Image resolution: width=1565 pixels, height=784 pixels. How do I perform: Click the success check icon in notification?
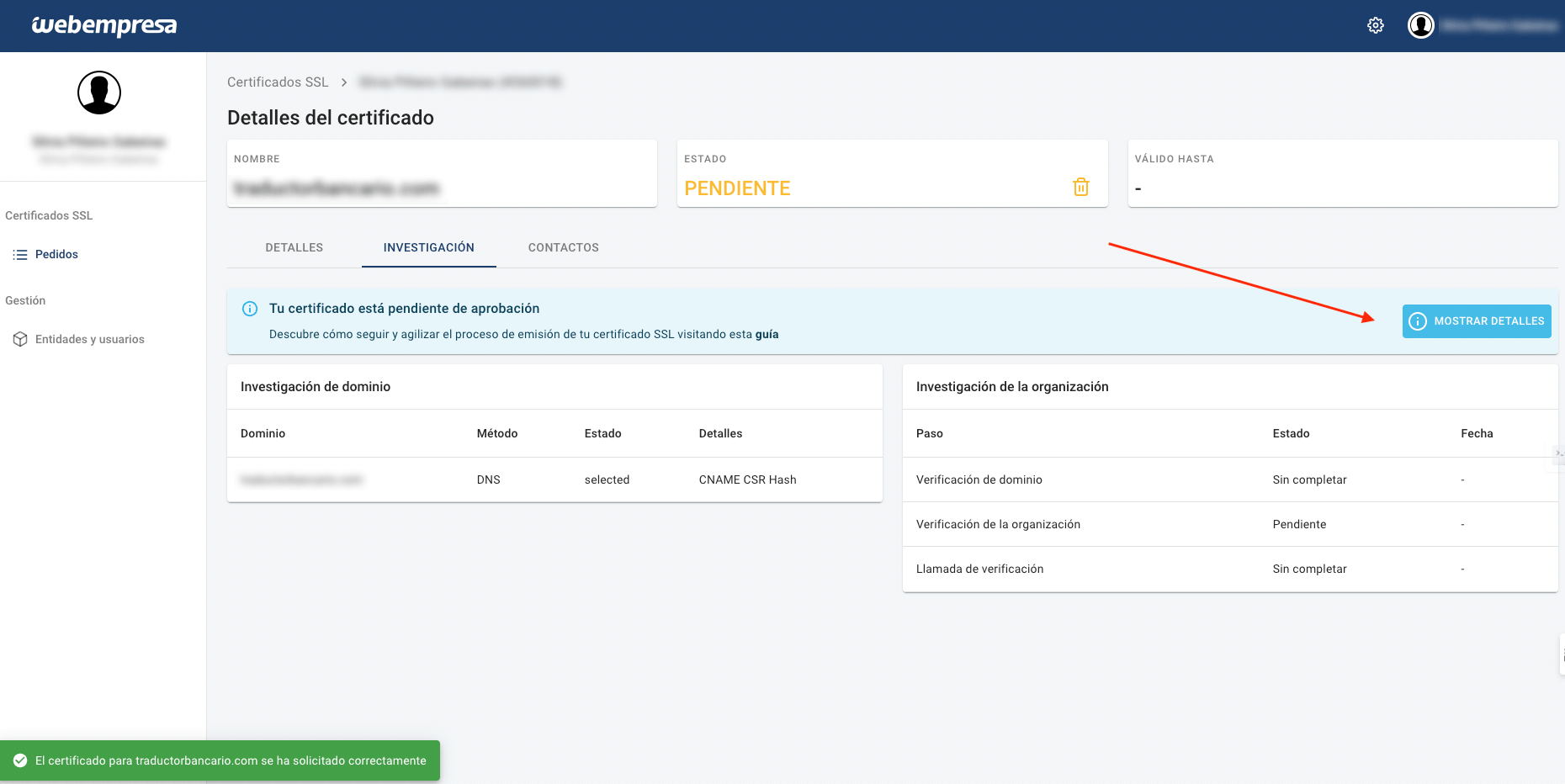tap(20, 760)
